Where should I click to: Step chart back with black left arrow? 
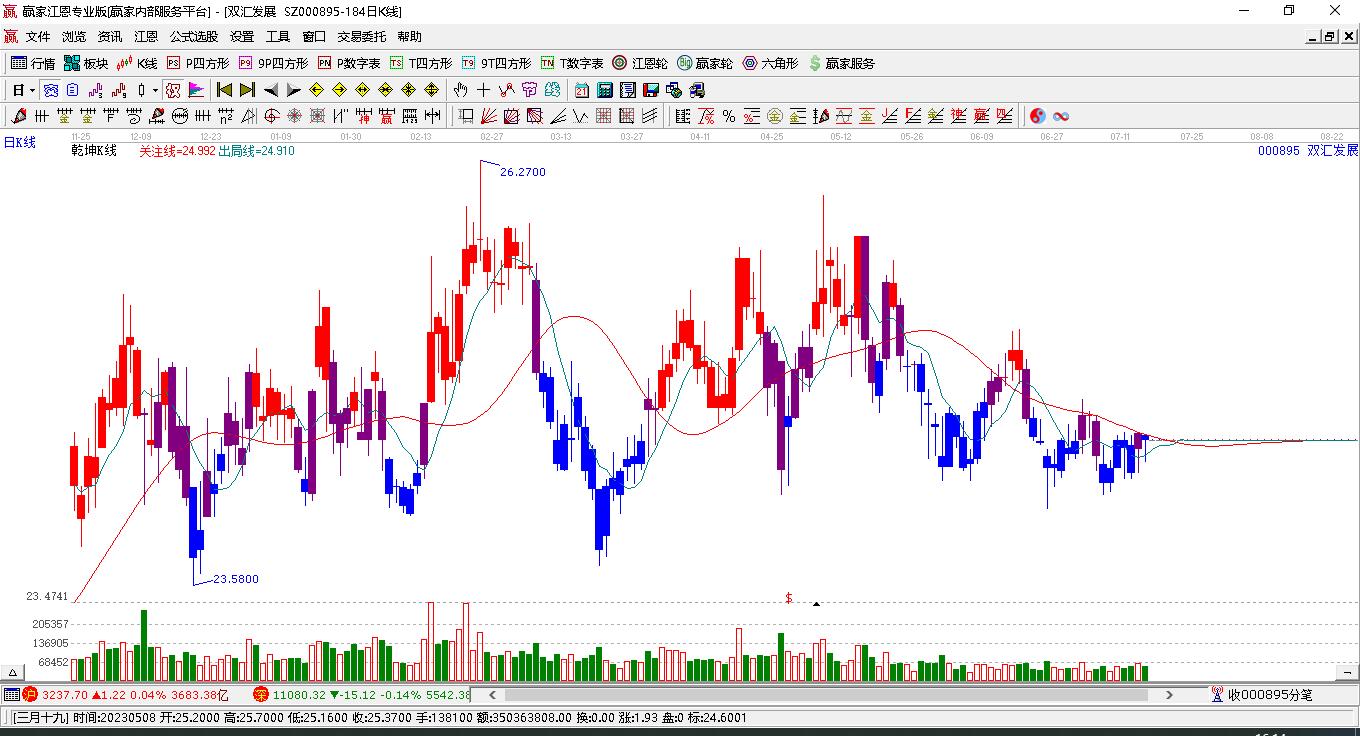270,90
